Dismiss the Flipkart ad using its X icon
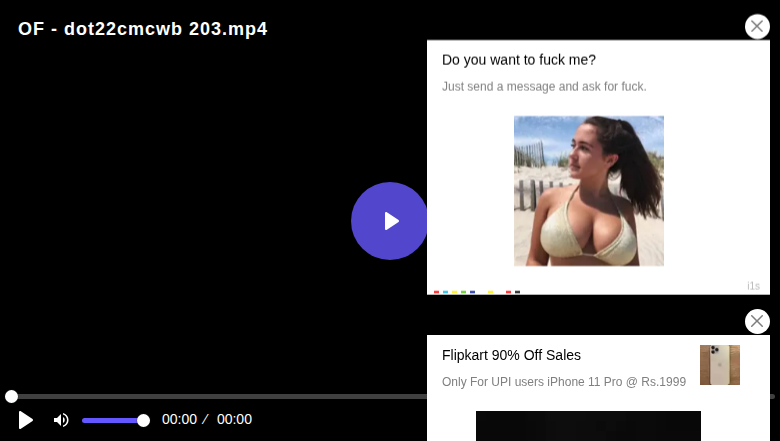 (x=757, y=322)
